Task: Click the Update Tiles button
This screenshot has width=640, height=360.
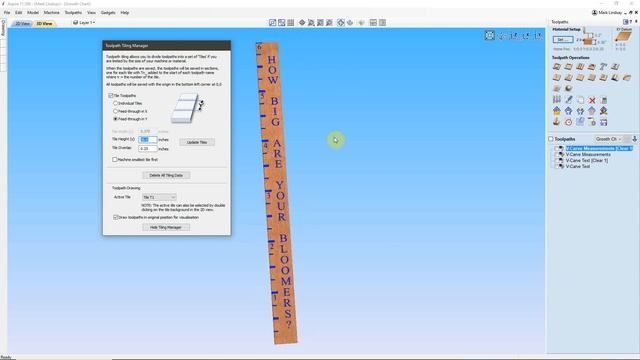Action: (x=197, y=142)
